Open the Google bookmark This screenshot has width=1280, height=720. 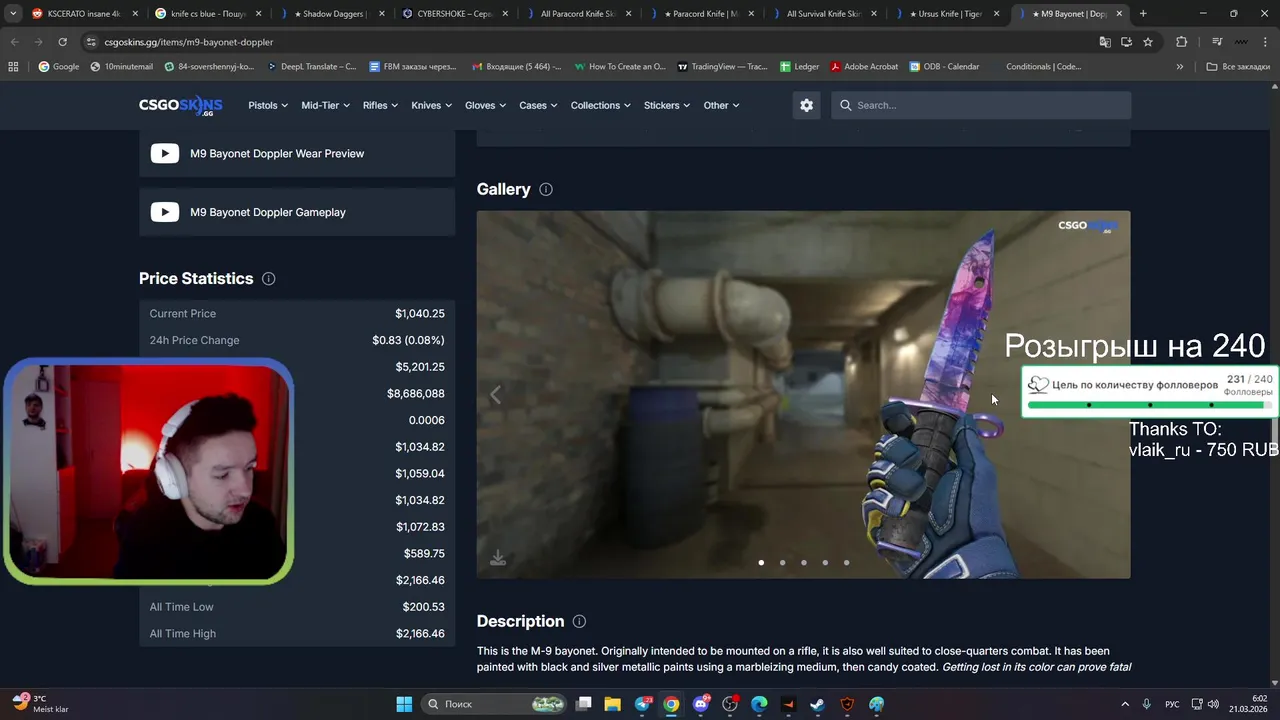click(x=58, y=66)
